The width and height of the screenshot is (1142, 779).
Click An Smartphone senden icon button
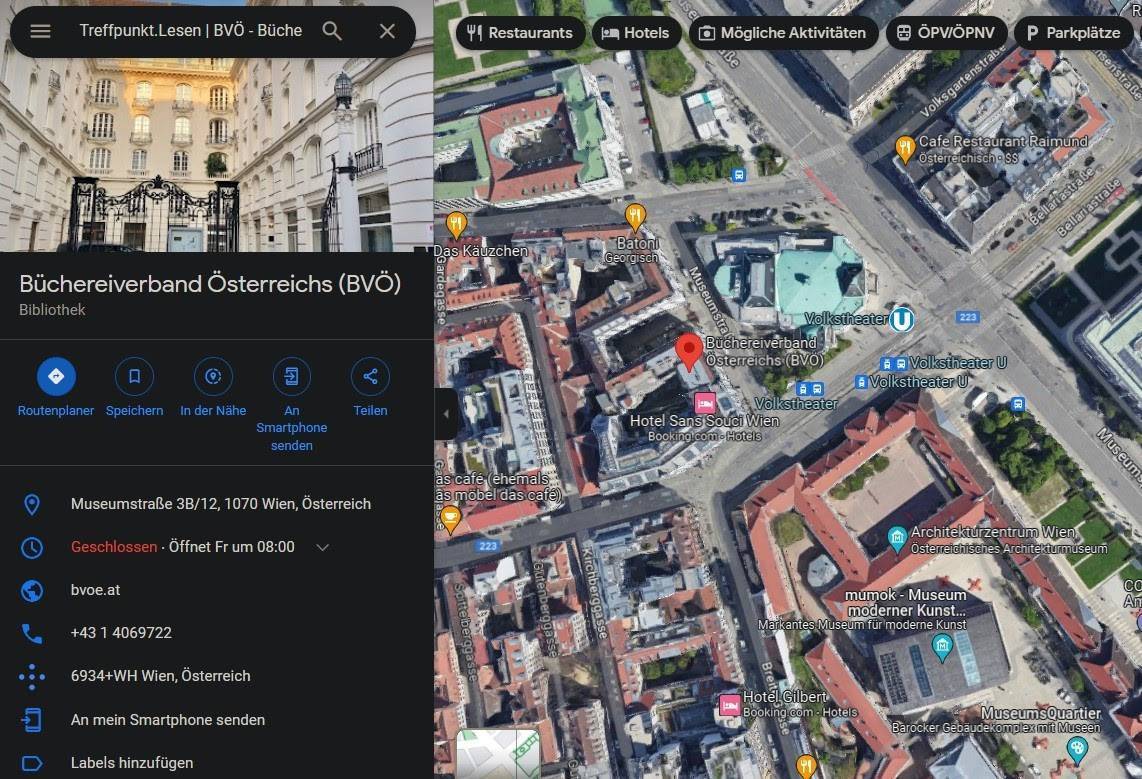pyautogui.click(x=291, y=376)
